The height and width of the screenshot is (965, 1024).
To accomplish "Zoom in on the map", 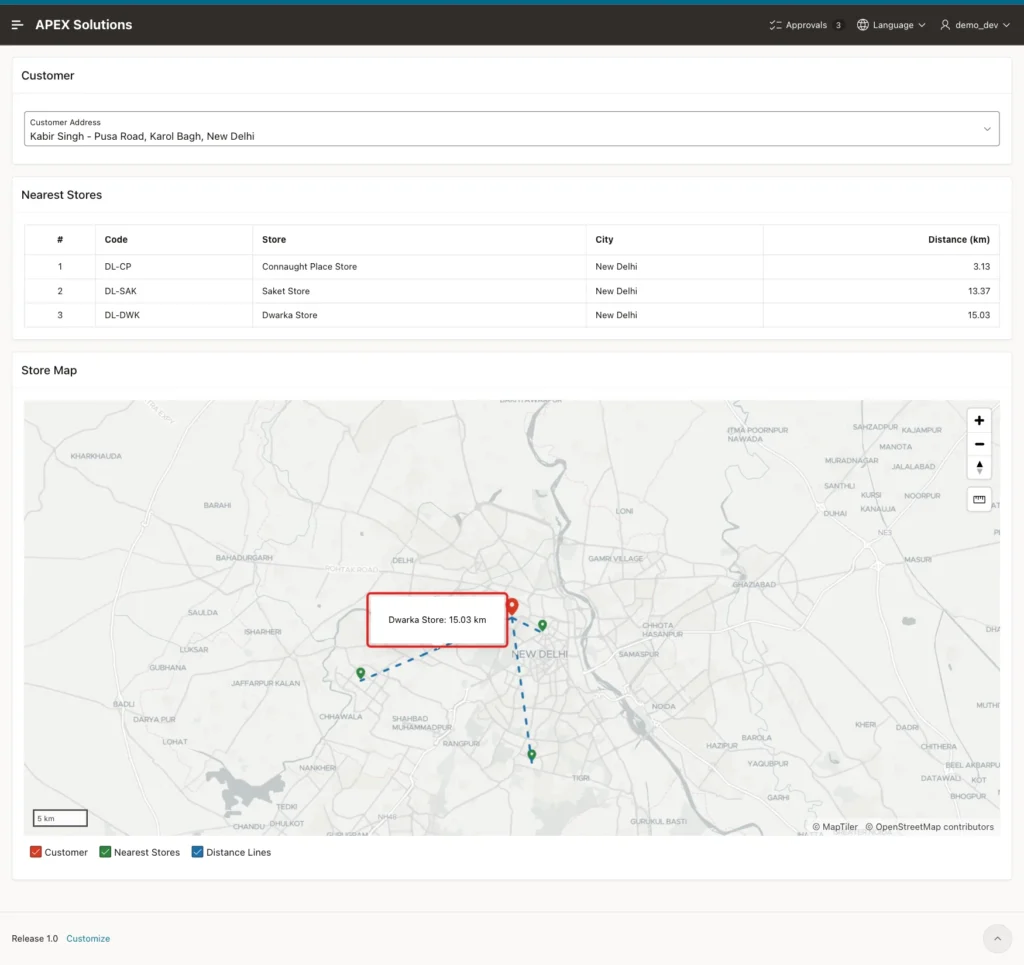I will 979,420.
